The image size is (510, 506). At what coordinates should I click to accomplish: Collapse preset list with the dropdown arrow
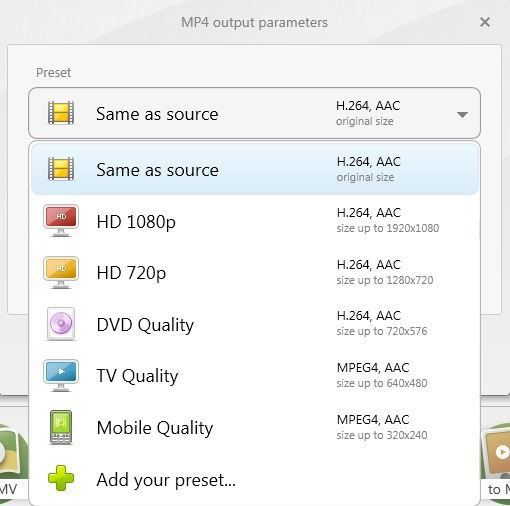462,115
